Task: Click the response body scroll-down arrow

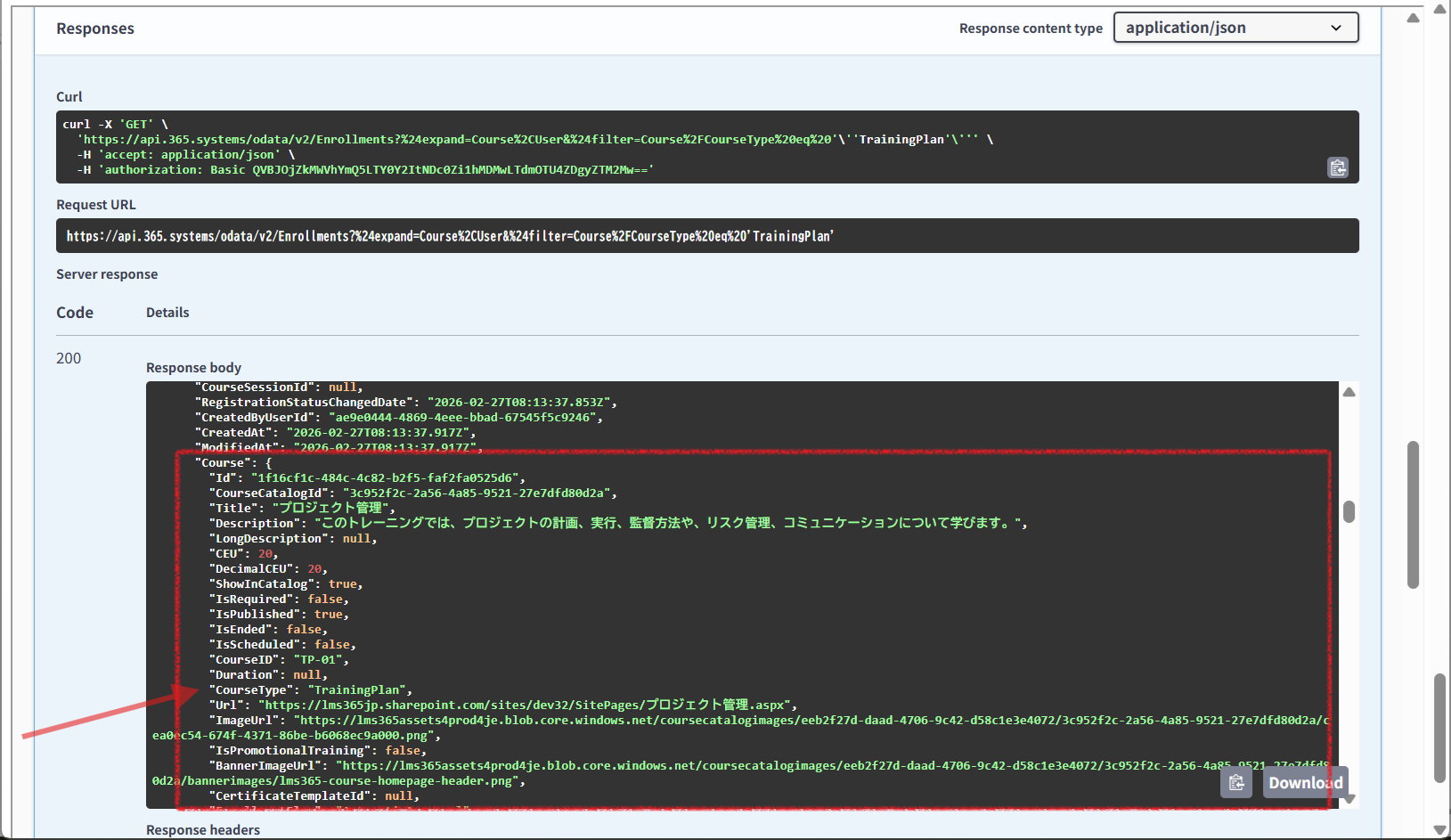Action: click(1349, 799)
